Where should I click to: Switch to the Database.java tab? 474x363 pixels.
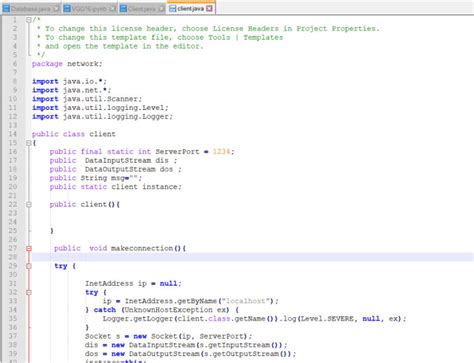tap(31, 8)
